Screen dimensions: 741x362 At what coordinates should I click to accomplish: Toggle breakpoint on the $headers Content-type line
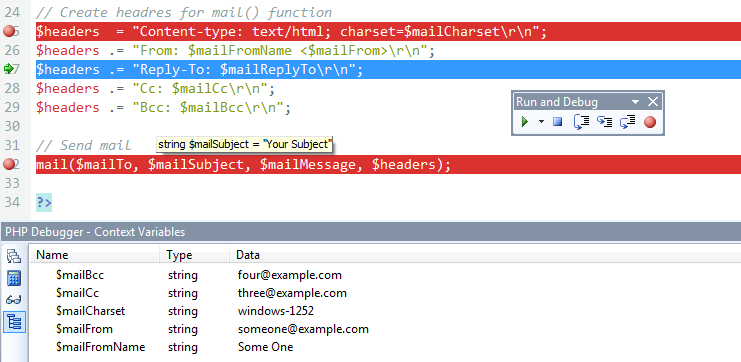pyautogui.click(x=9, y=31)
